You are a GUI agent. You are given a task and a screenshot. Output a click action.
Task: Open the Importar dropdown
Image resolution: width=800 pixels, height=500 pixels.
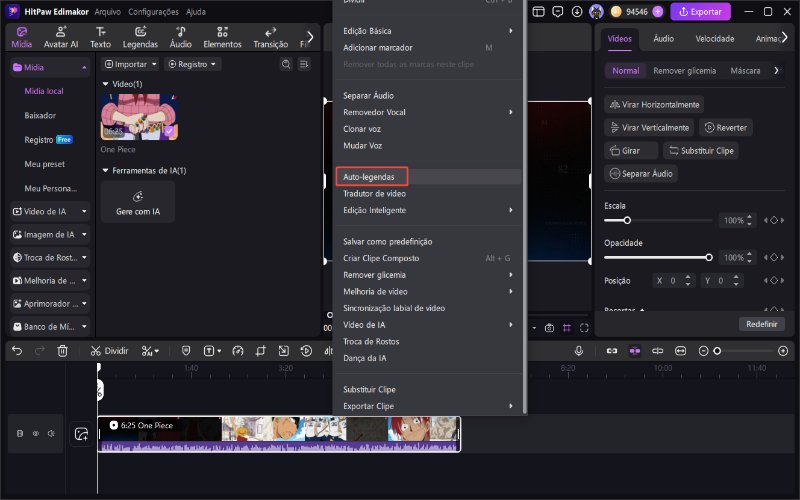point(130,64)
